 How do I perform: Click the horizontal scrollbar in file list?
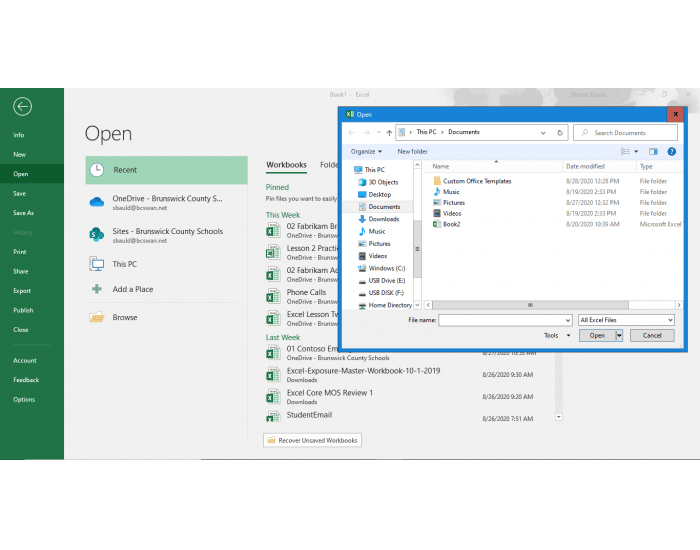tap(530, 305)
